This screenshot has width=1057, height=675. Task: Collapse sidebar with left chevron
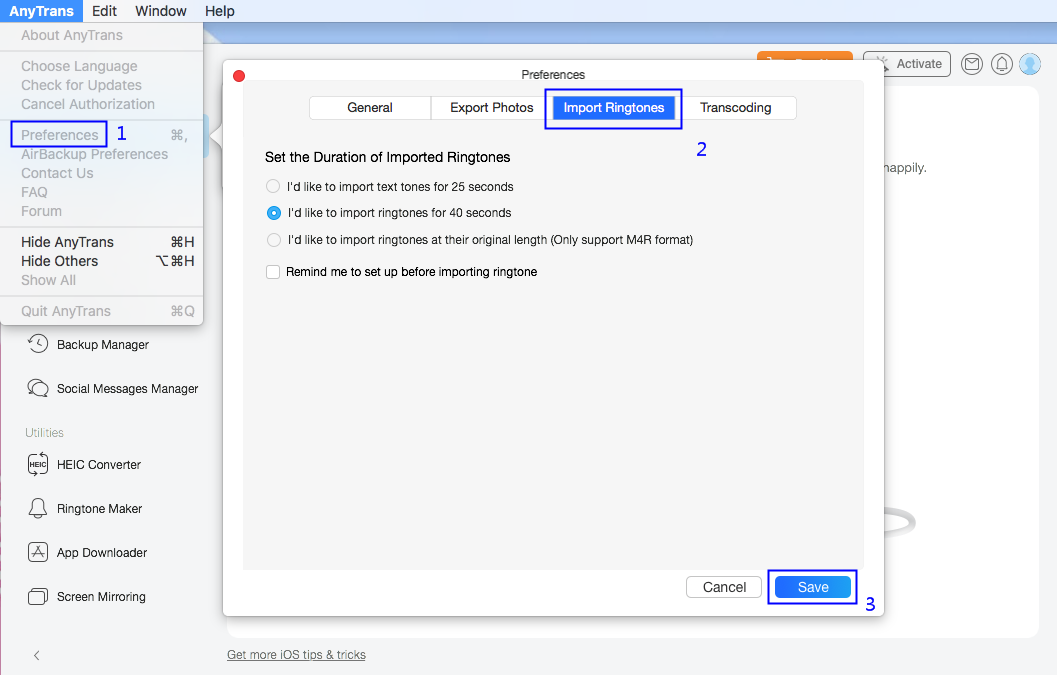[x=36, y=655]
